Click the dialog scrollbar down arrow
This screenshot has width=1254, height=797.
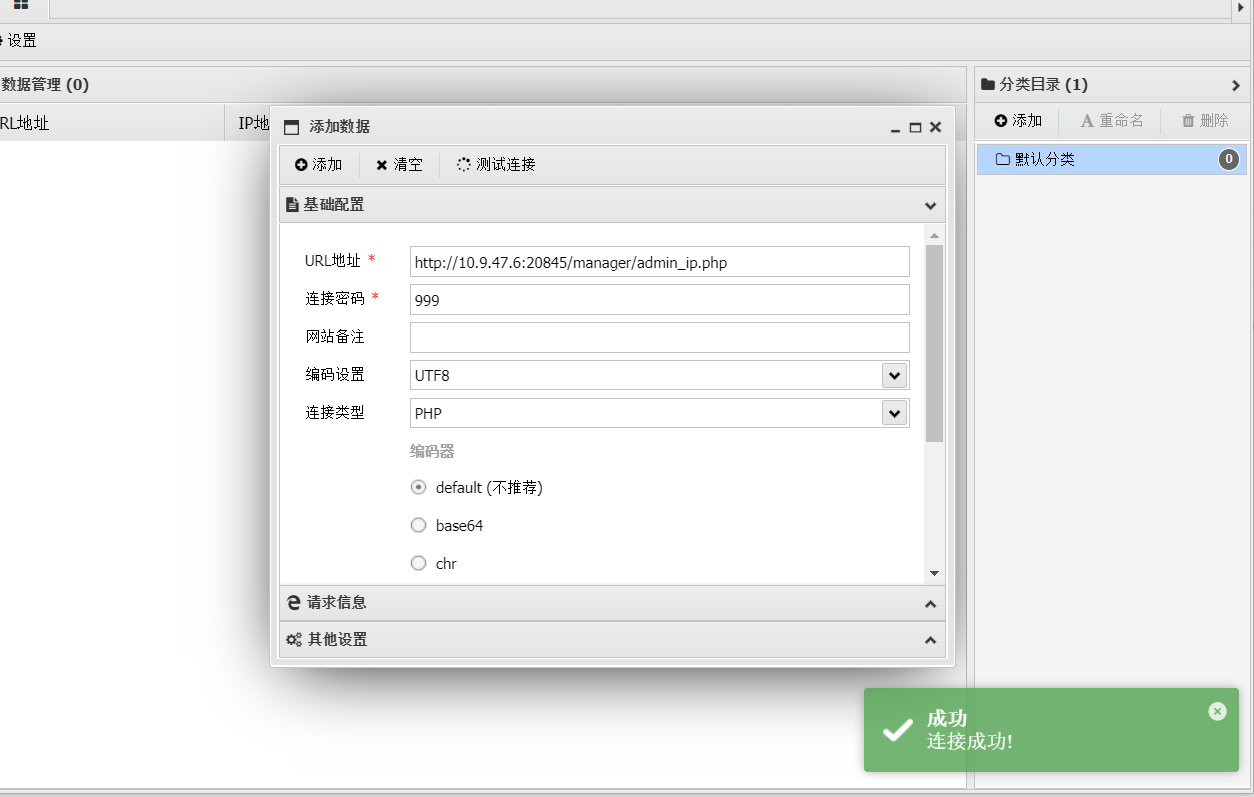934,573
